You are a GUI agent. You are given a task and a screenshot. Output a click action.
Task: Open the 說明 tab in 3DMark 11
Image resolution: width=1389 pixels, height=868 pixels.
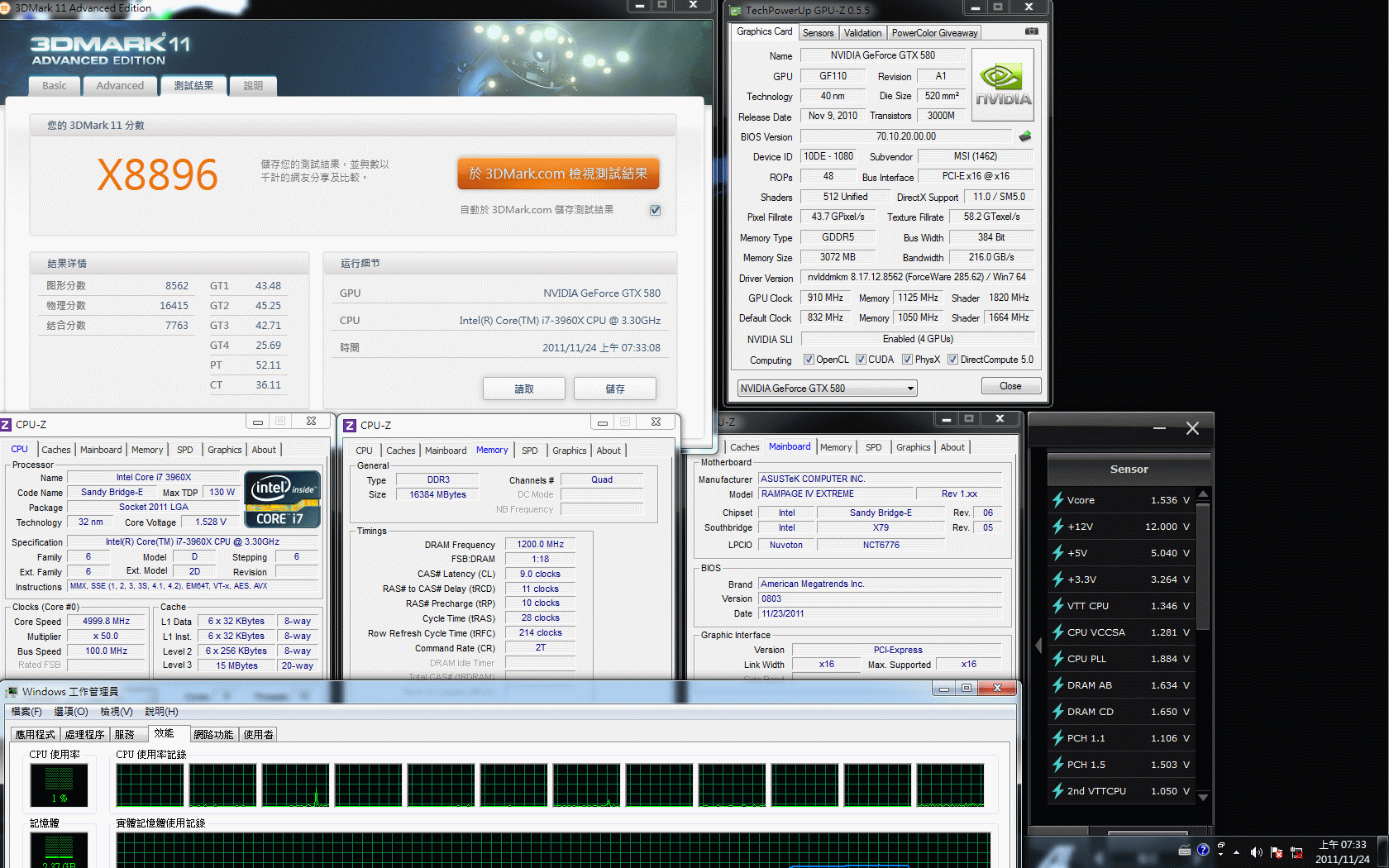click(x=253, y=85)
